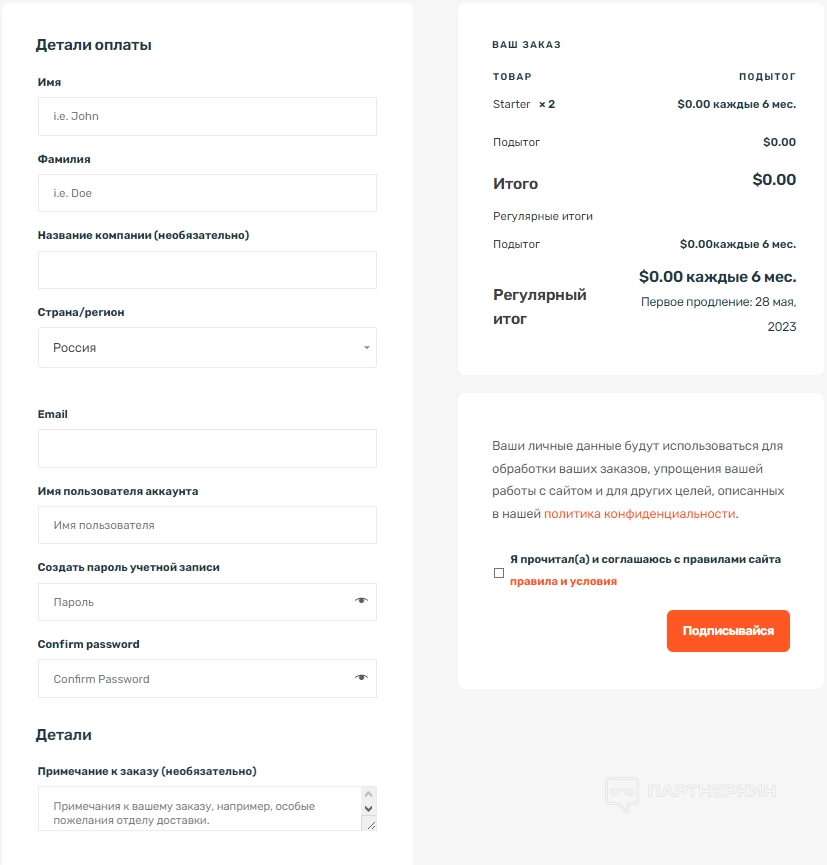Toggle visibility eye in Confirm Password field
This screenshot has height=865, width=827.
coord(361,678)
